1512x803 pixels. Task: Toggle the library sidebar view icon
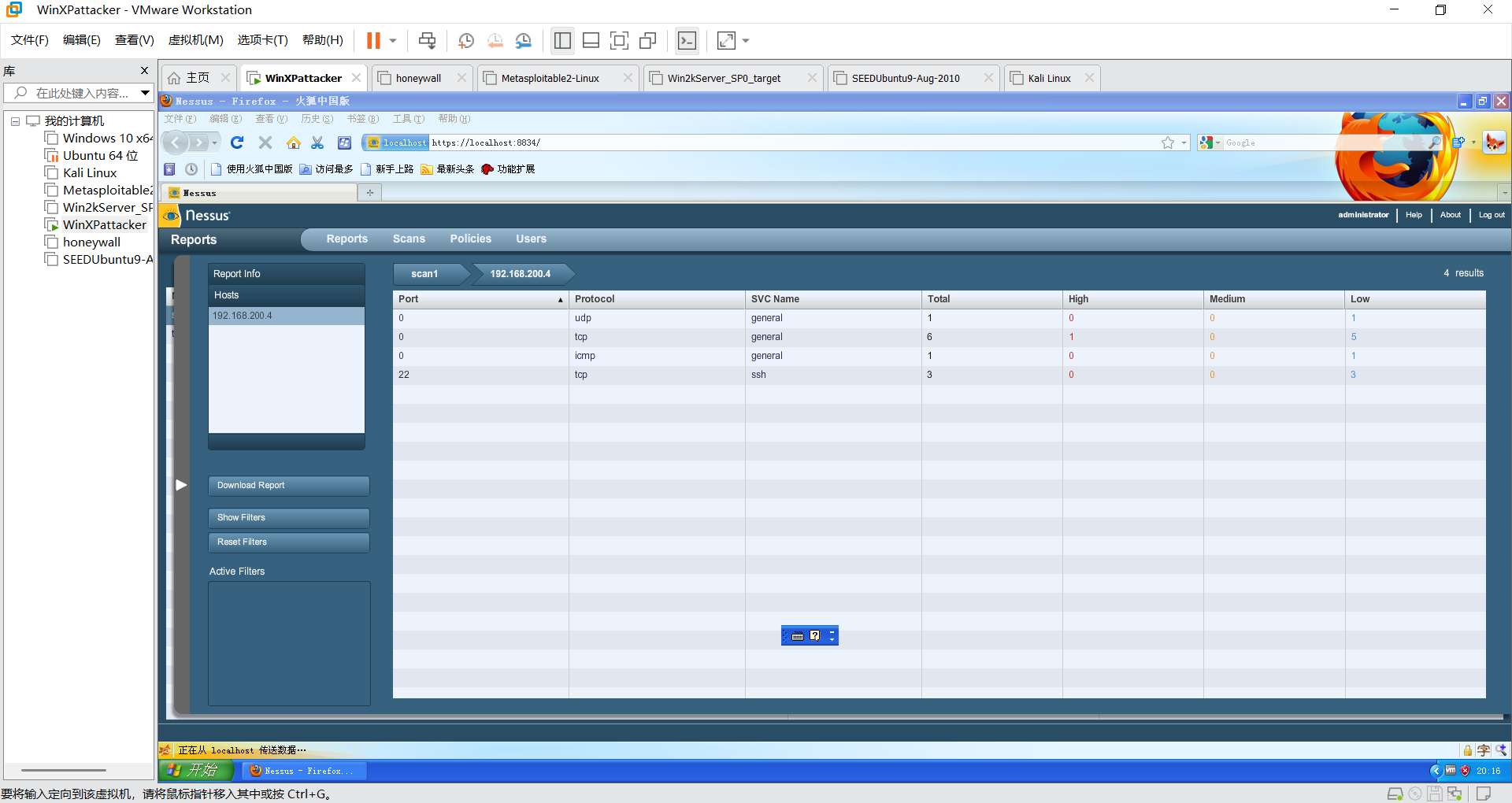point(562,40)
